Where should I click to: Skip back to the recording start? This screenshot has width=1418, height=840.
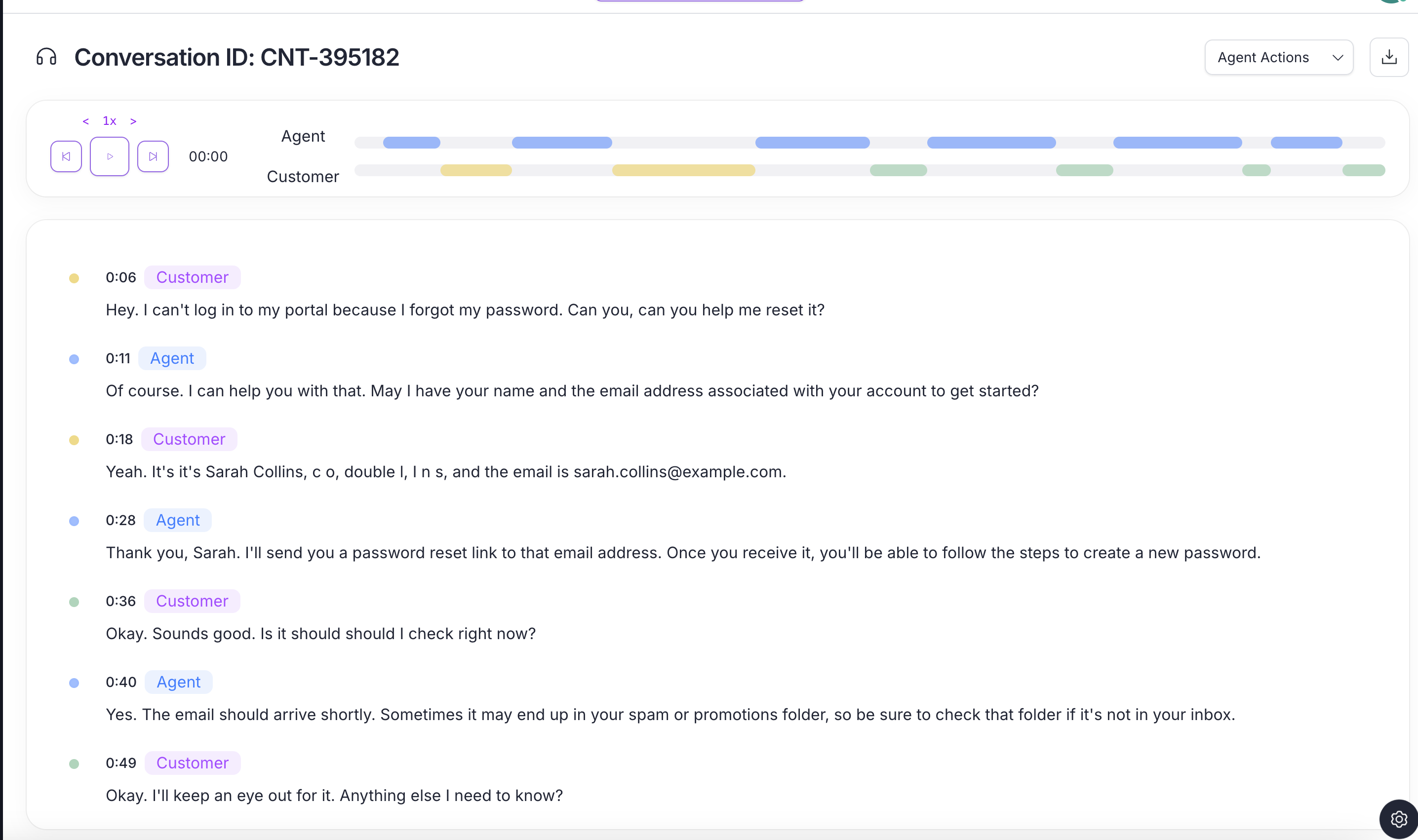click(x=66, y=156)
